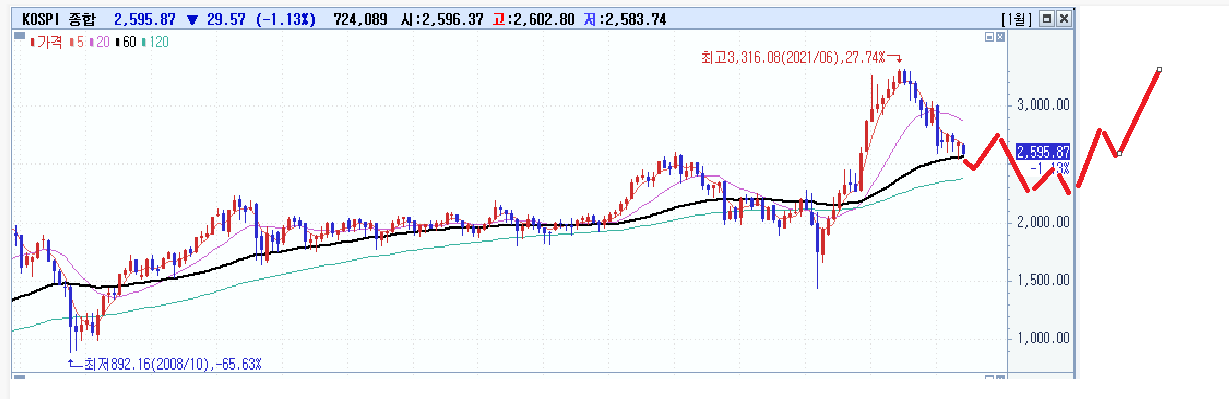Click the KOSPI 종합 title text

[x=59, y=19]
